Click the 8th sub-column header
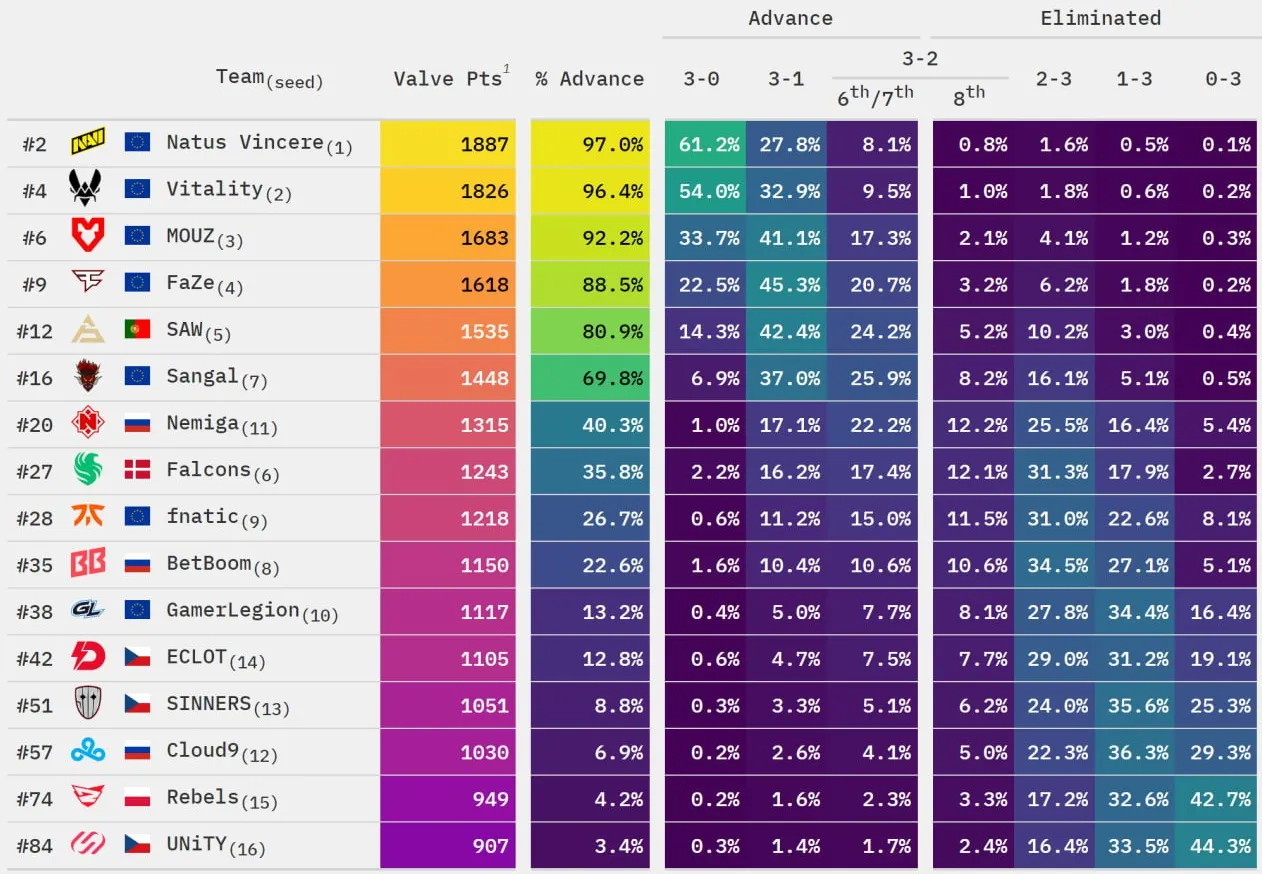 tap(969, 95)
